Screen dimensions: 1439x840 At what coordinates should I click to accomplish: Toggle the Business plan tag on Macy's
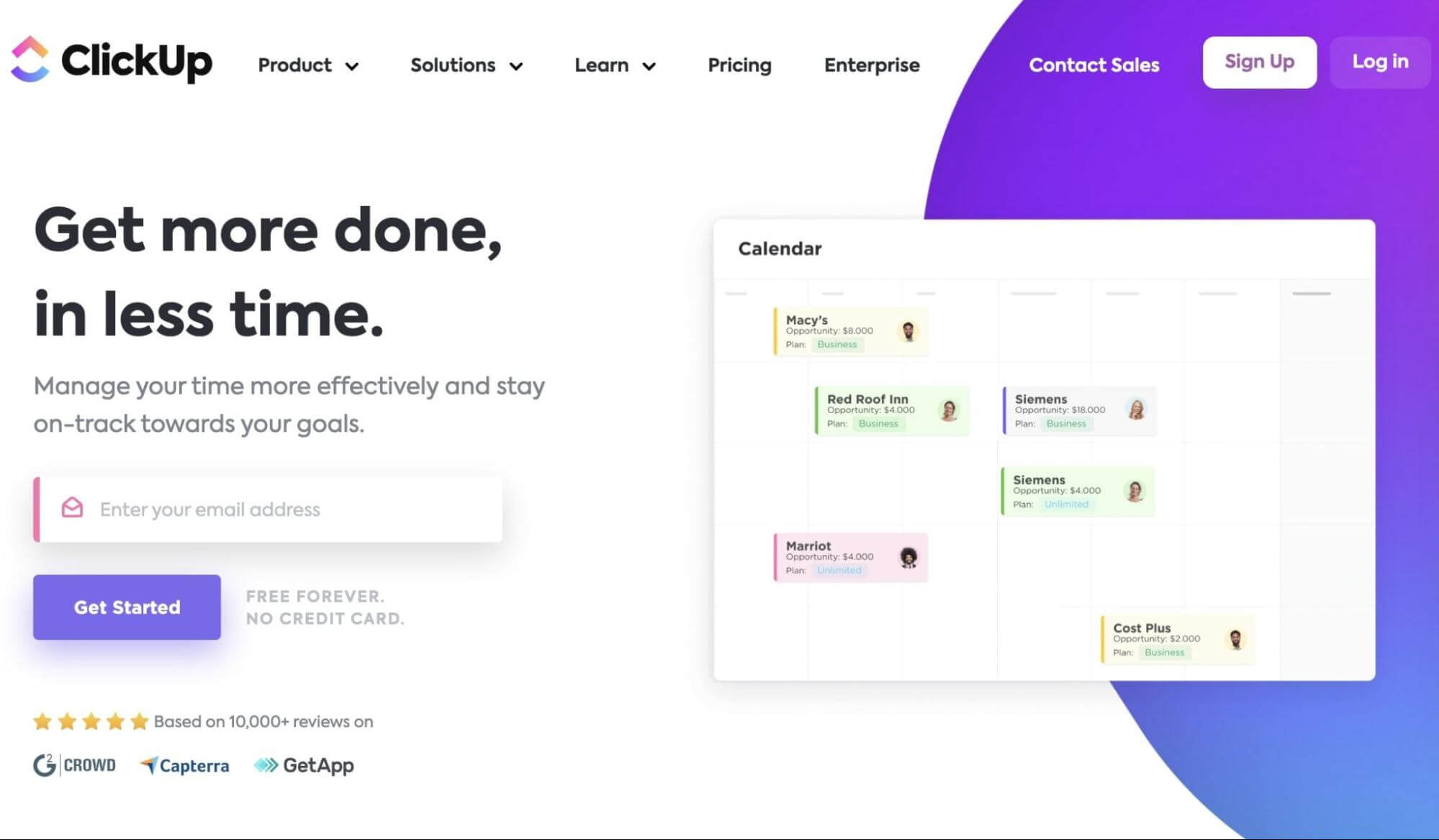[838, 344]
